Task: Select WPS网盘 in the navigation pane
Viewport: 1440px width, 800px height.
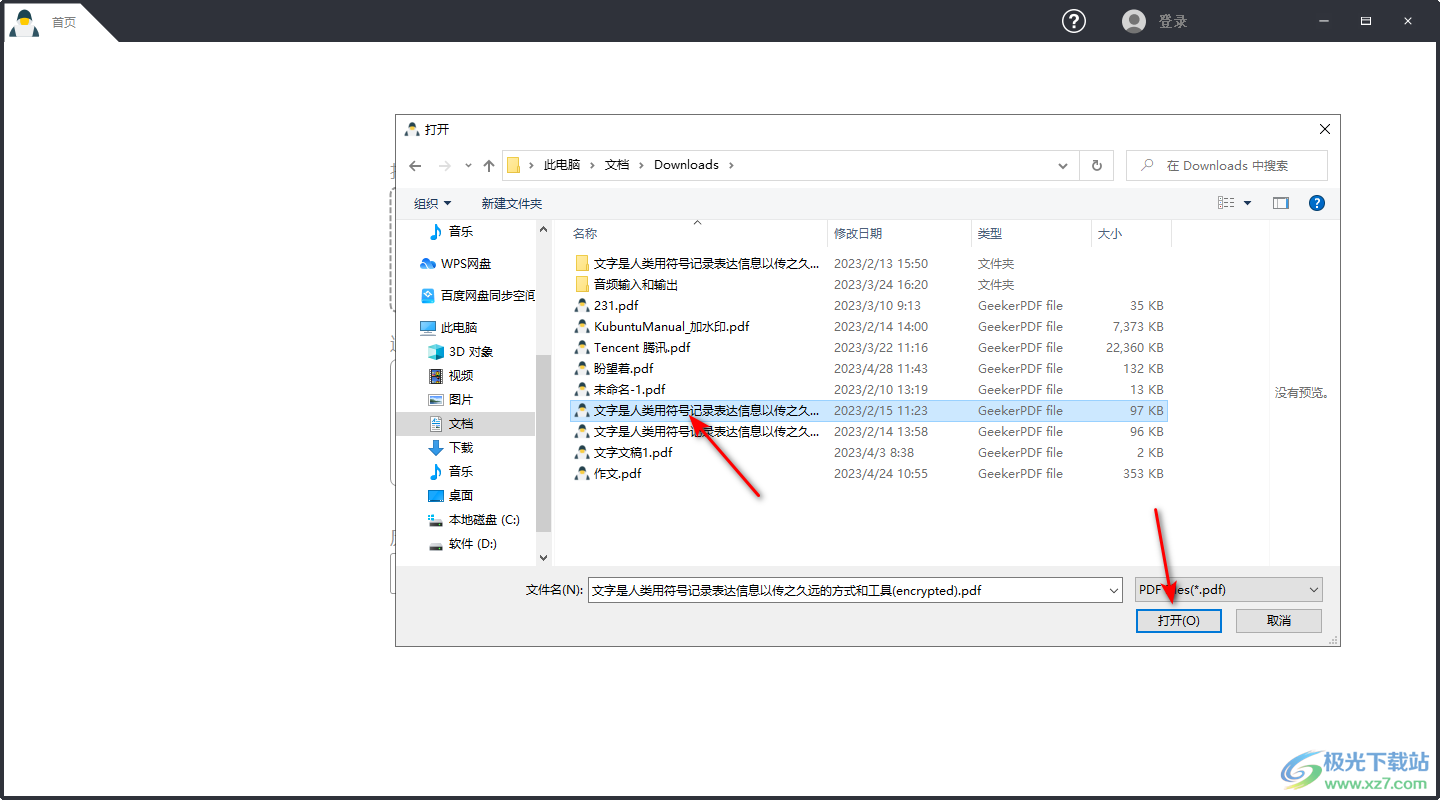Action: point(466,264)
